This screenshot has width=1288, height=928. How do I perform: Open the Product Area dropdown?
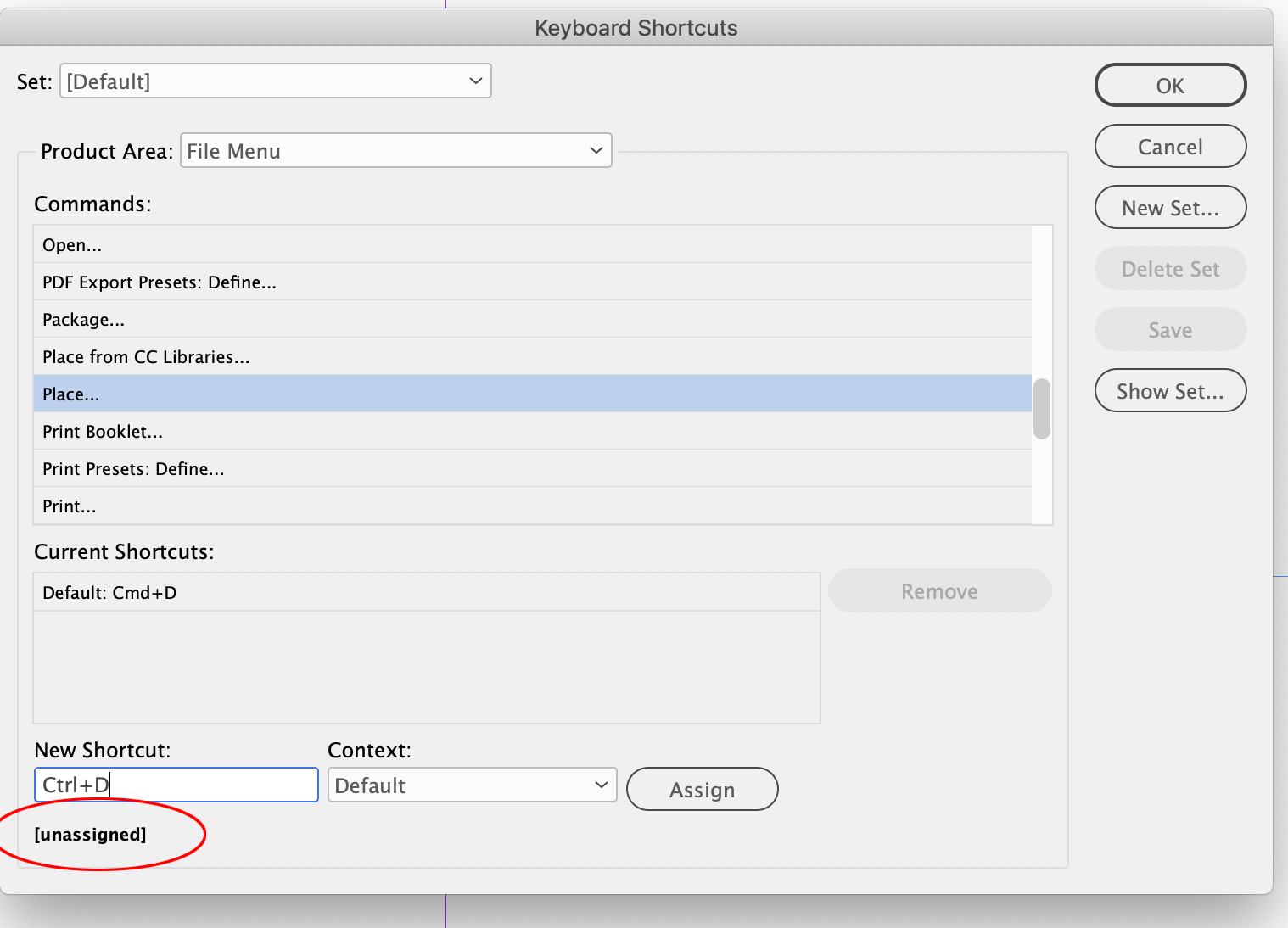click(395, 150)
